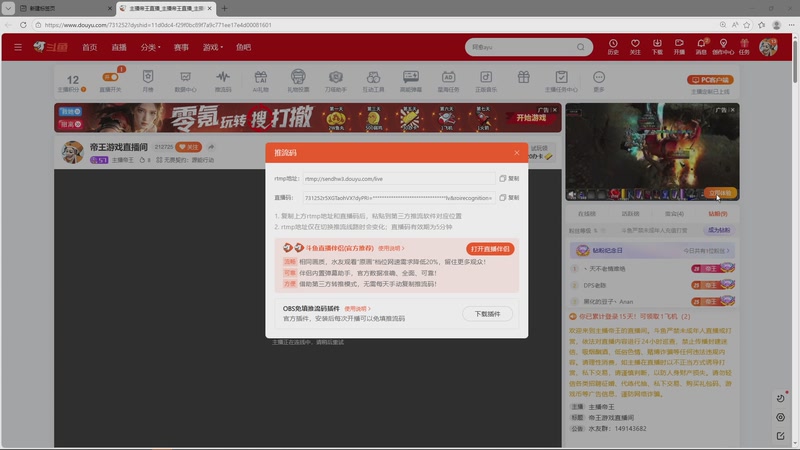This screenshot has height=450, width=800.
Task: Click the gift box toolbar icon
Action: point(523,77)
